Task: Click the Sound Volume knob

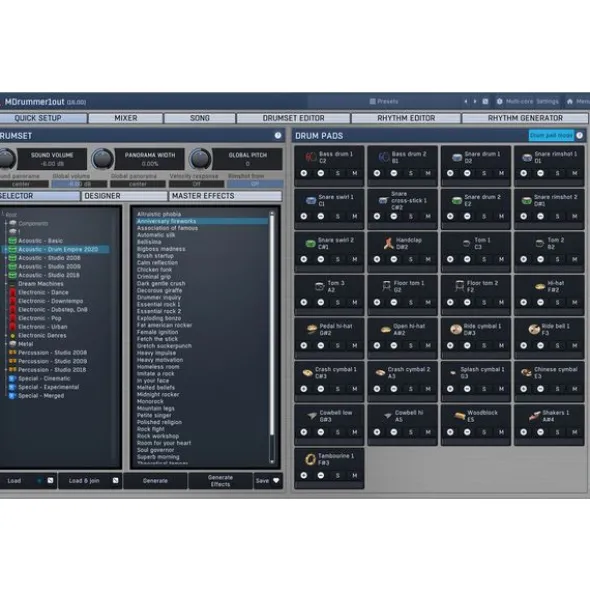Action: [x=6, y=159]
